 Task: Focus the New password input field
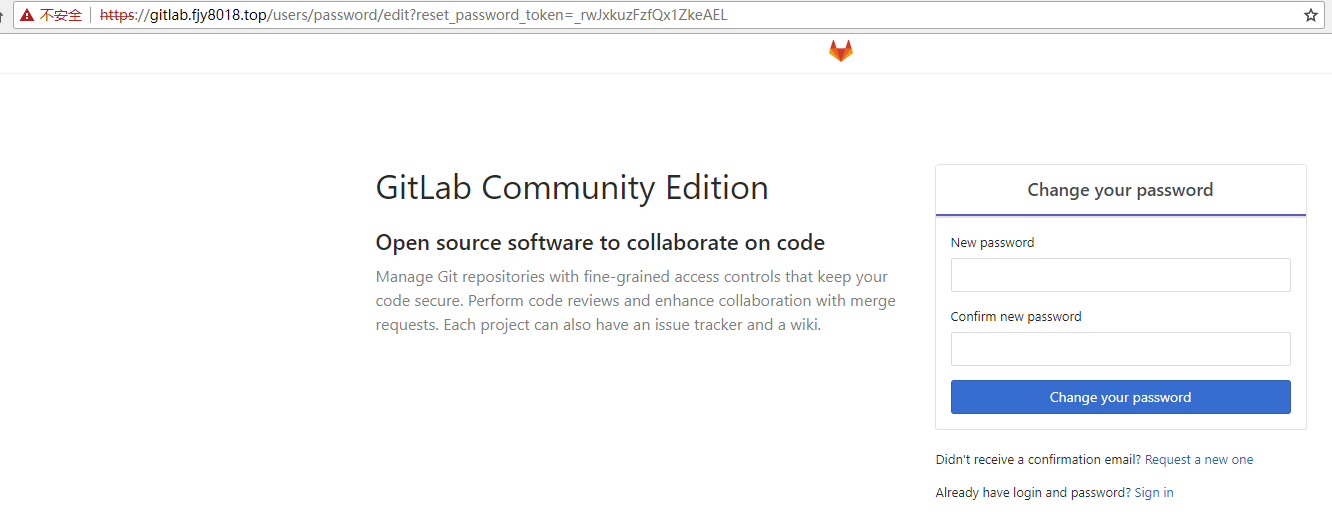pos(1120,275)
